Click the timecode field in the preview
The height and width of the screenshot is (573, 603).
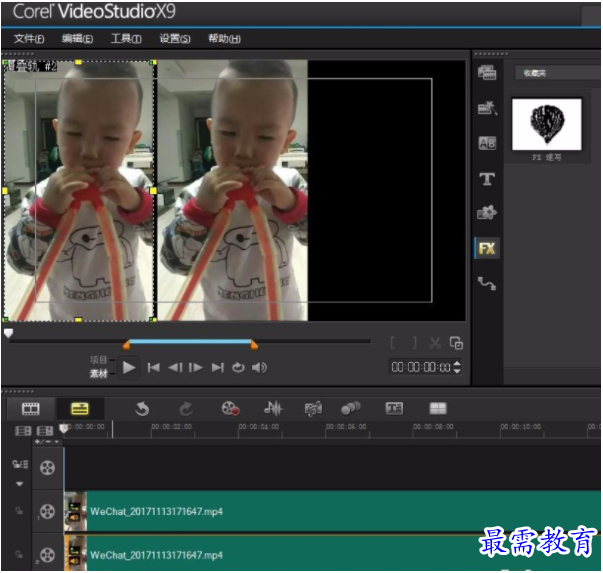pos(421,367)
